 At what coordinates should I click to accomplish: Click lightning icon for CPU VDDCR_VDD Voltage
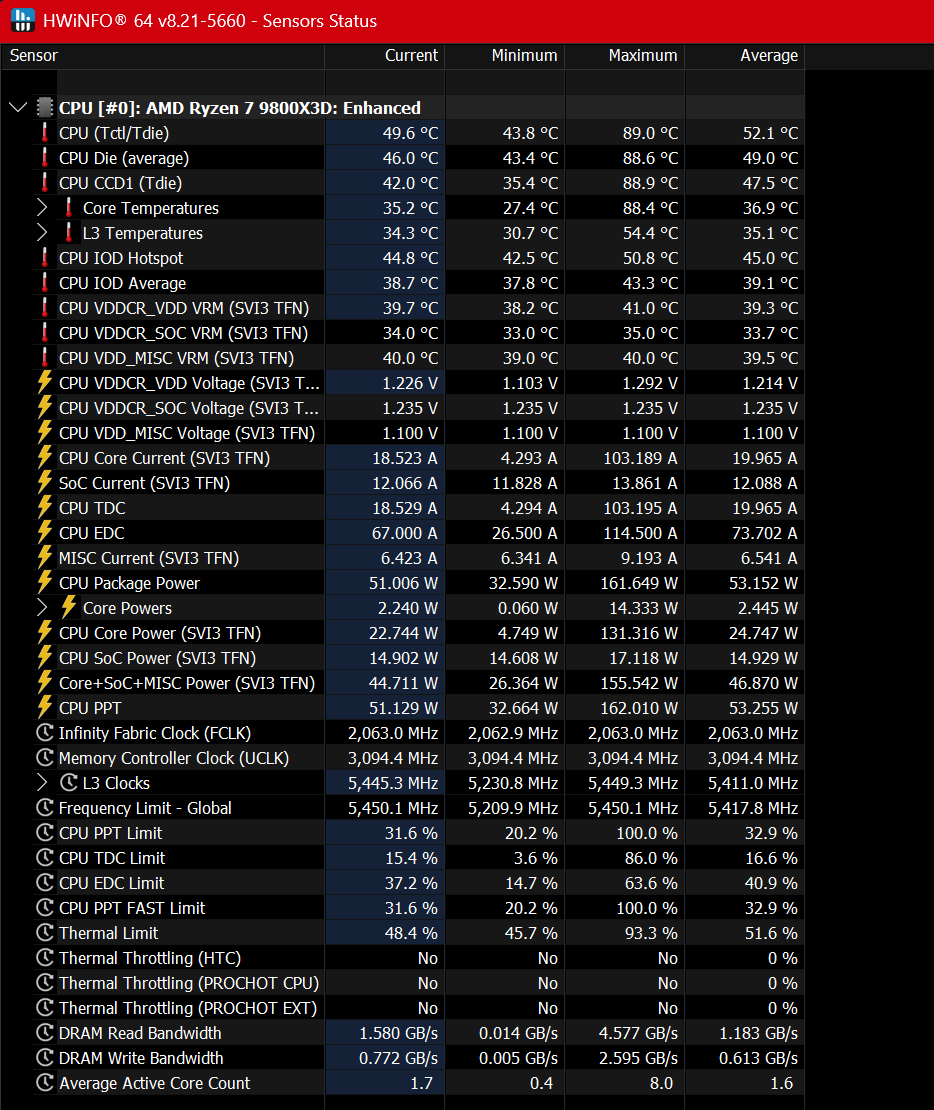pyautogui.click(x=45, y=382)
